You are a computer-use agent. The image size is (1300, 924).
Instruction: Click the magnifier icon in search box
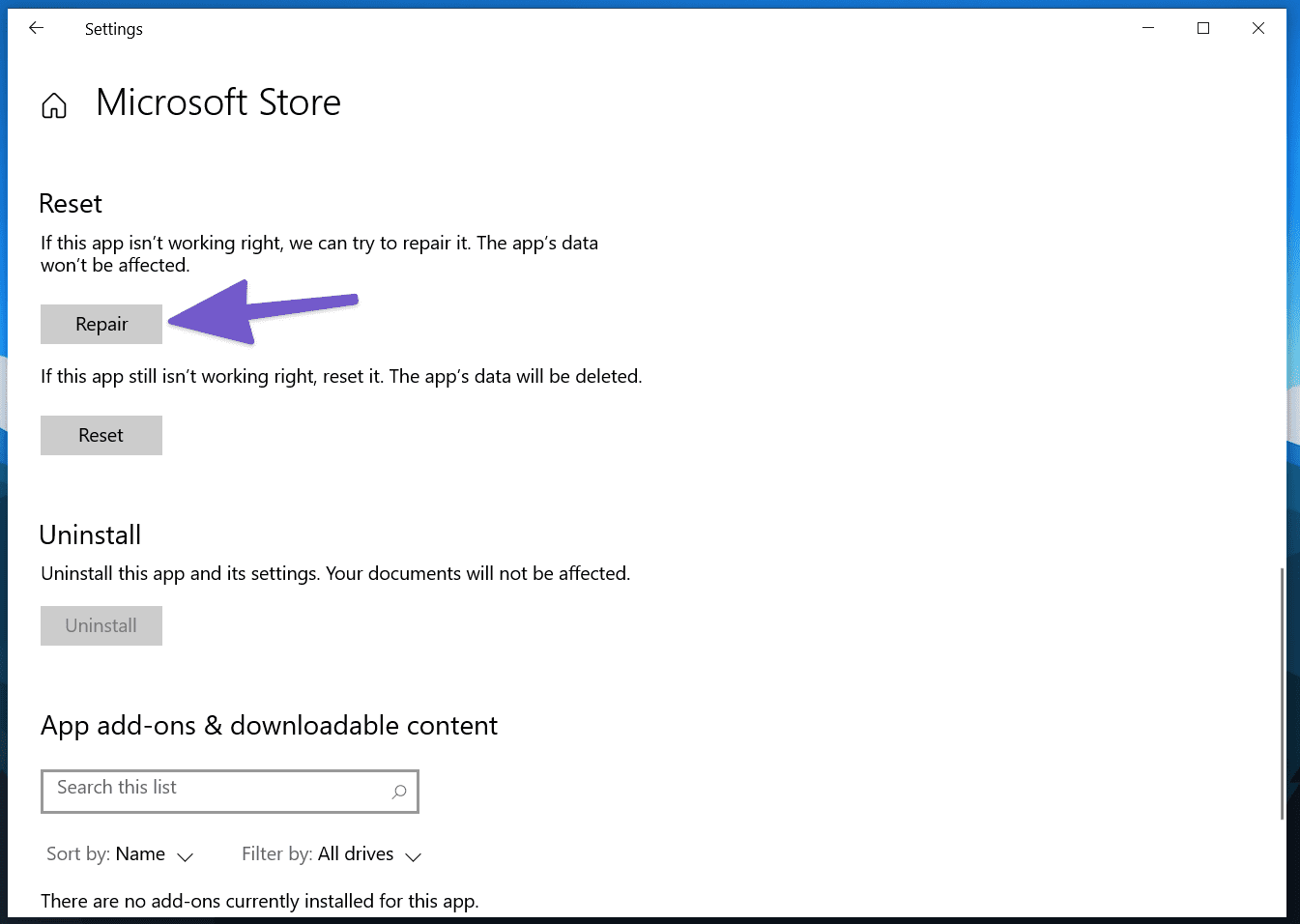coord(399,792)
